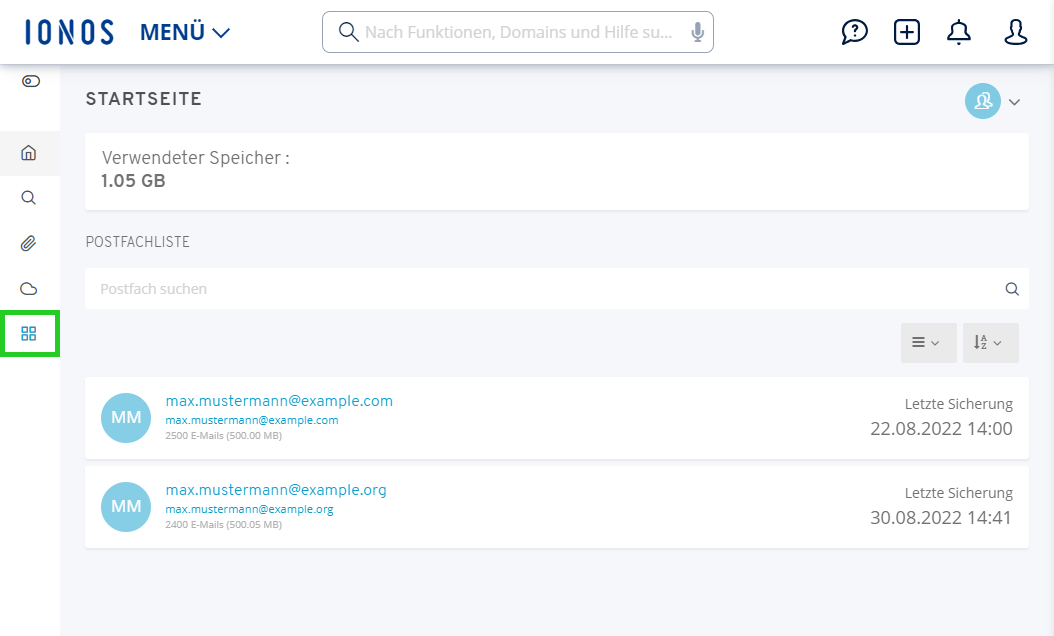Go to home via sidebar house icon
Screen dimensions: 1054x636
click(x=28, y=153)
